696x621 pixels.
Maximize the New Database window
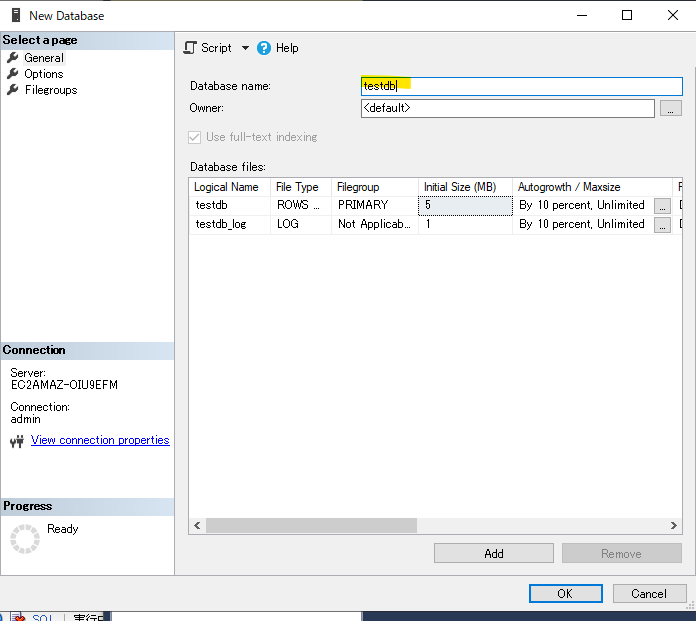click(627, 15)
